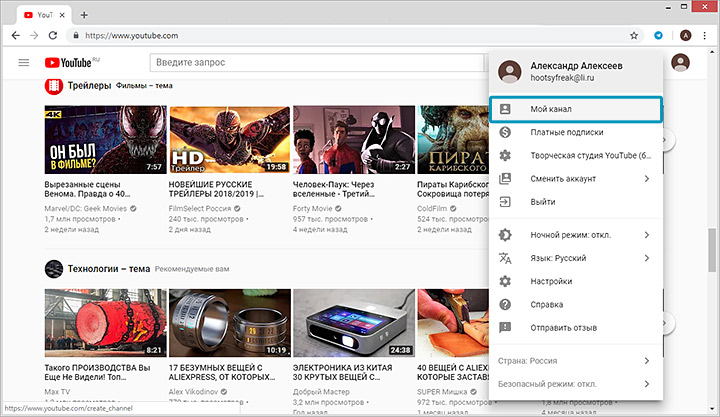Choose Выйти to sign out
This screenshot has height=417, width=720.
(576, 202)
